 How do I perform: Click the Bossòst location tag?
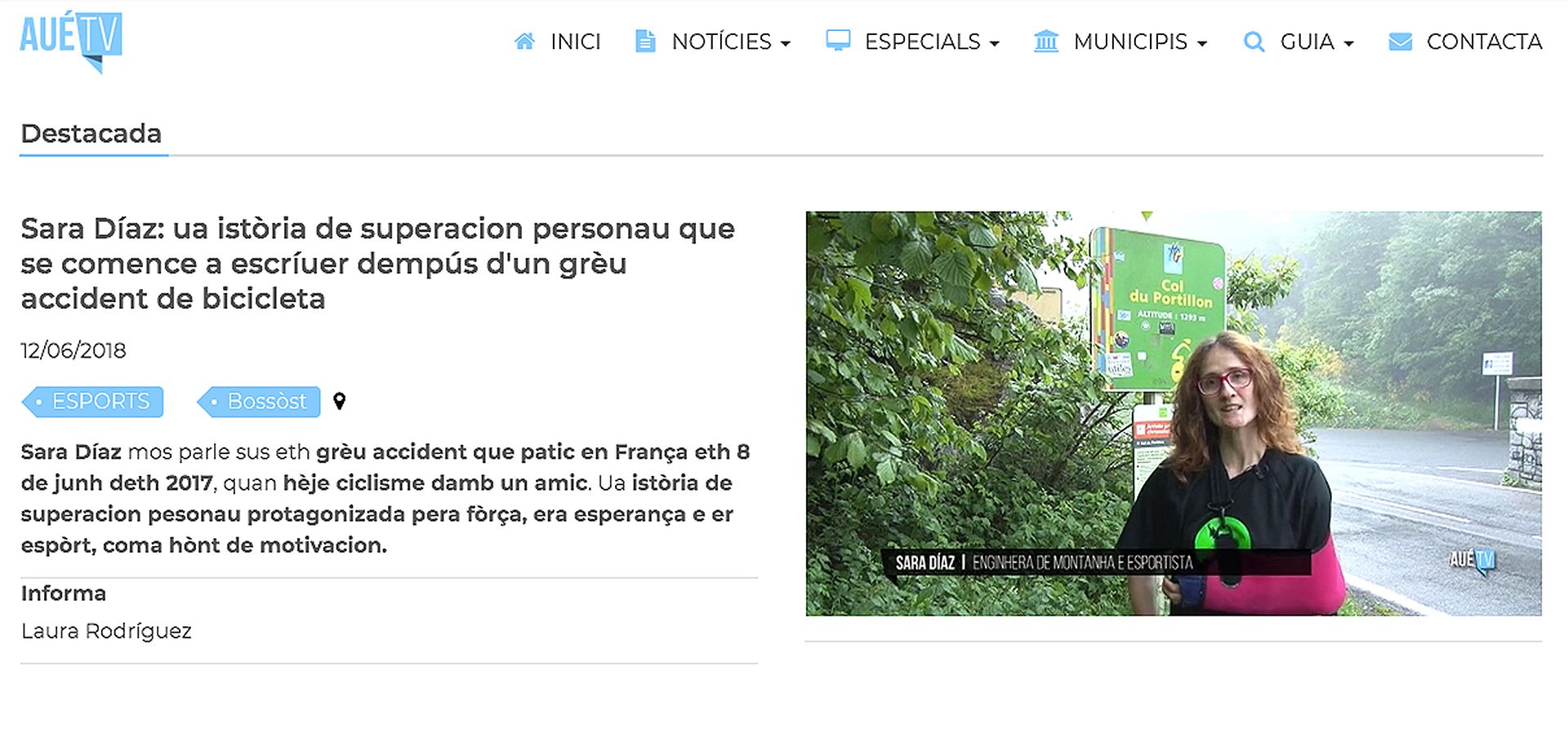(259, 402)
